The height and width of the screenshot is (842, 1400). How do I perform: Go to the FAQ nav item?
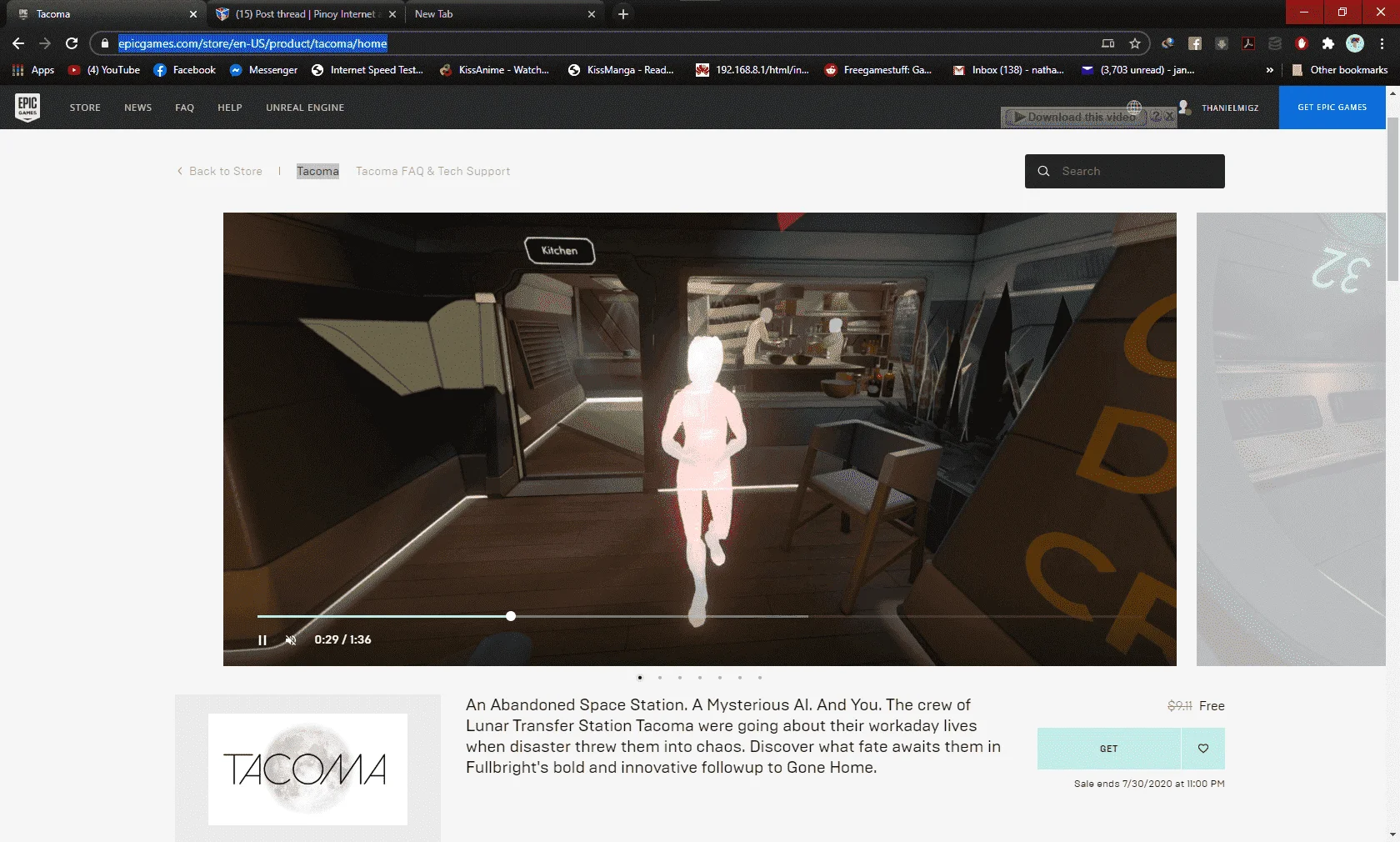point(185,108)
